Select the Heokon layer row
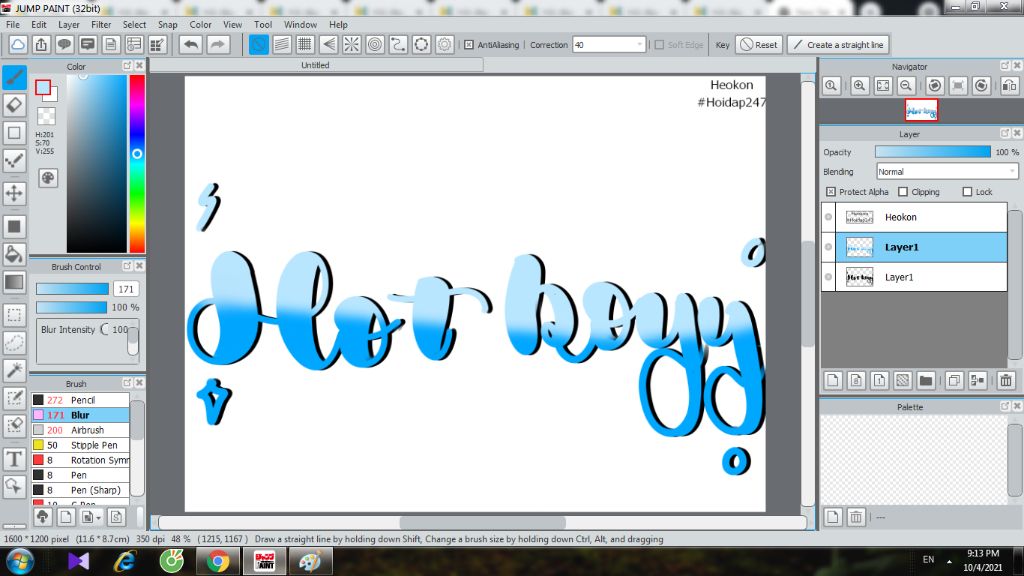 (x=914, y=217)
